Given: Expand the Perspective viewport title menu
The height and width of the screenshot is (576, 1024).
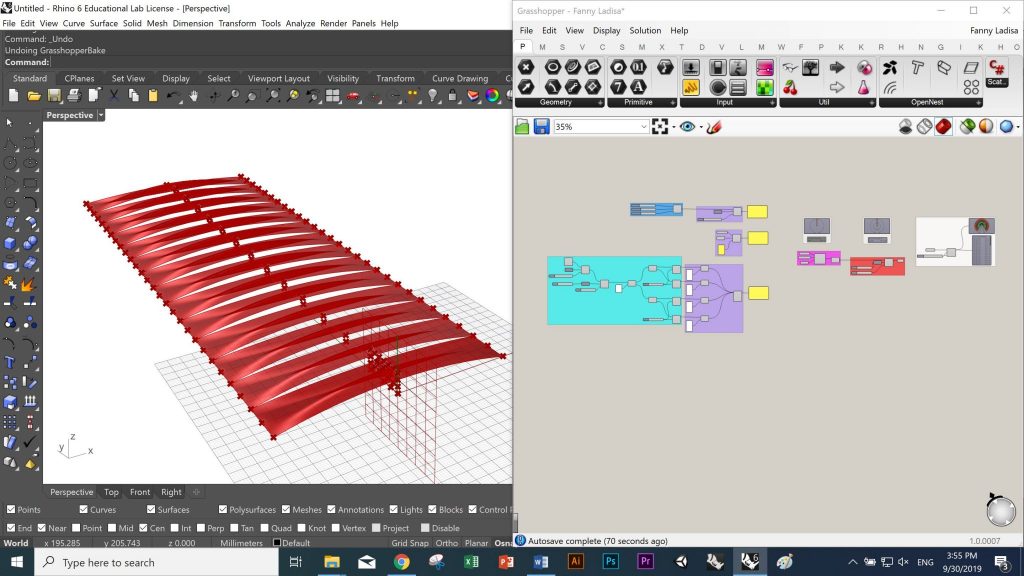Looking at the screenshot, I should pyautogui.click(x=101, y=115).
